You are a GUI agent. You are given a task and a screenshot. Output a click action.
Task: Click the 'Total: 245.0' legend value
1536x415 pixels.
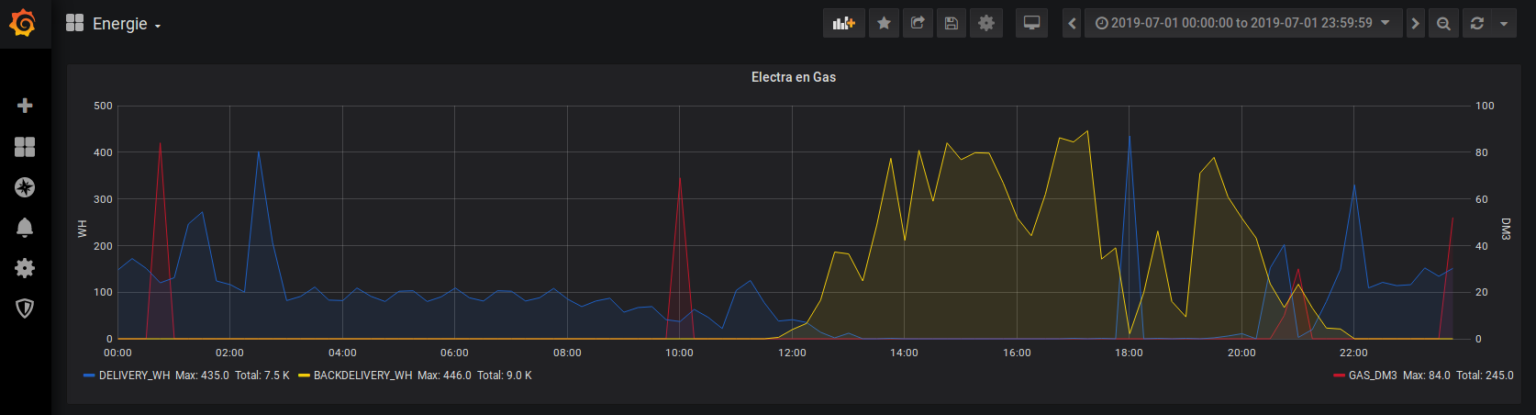1485,375
